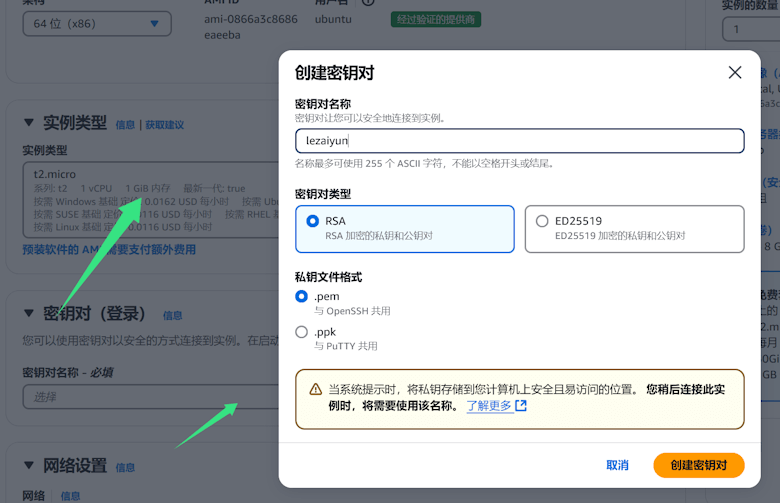Select ED25519 key pair type
780x503 pixels.
pyautogui.click(x=542, y=221)
